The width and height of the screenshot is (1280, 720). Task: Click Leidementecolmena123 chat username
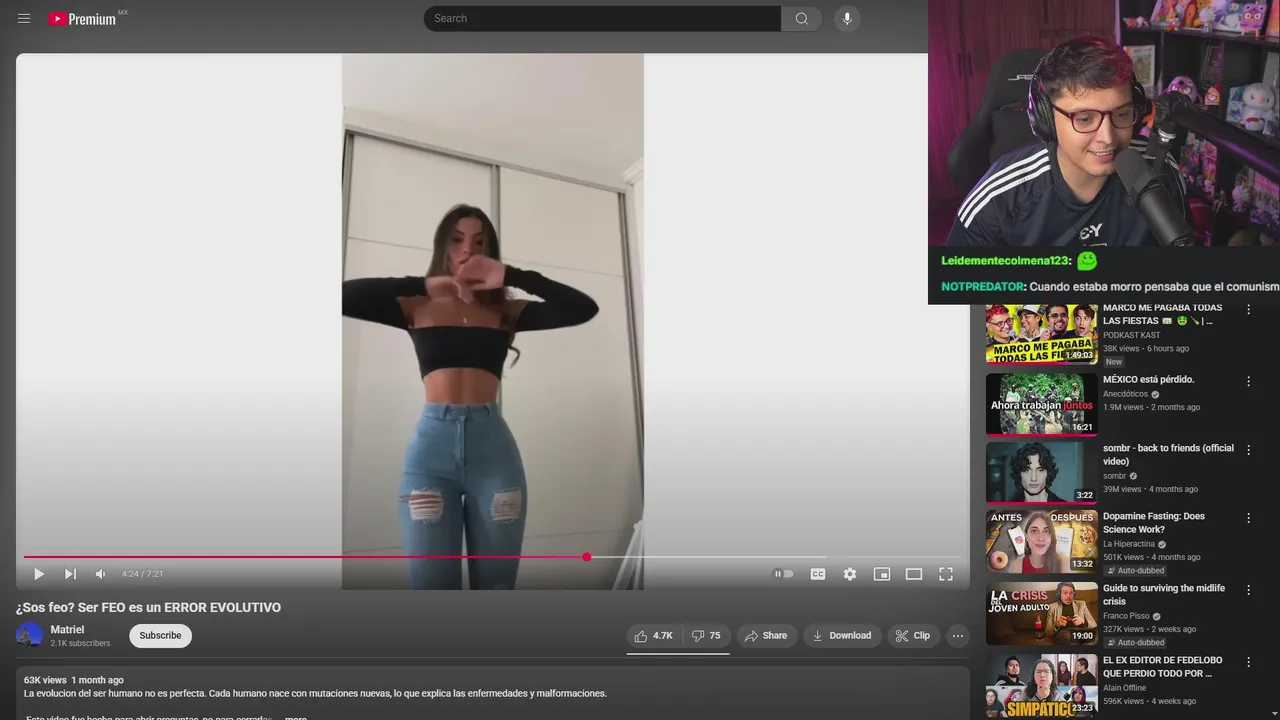point(1006,261)
